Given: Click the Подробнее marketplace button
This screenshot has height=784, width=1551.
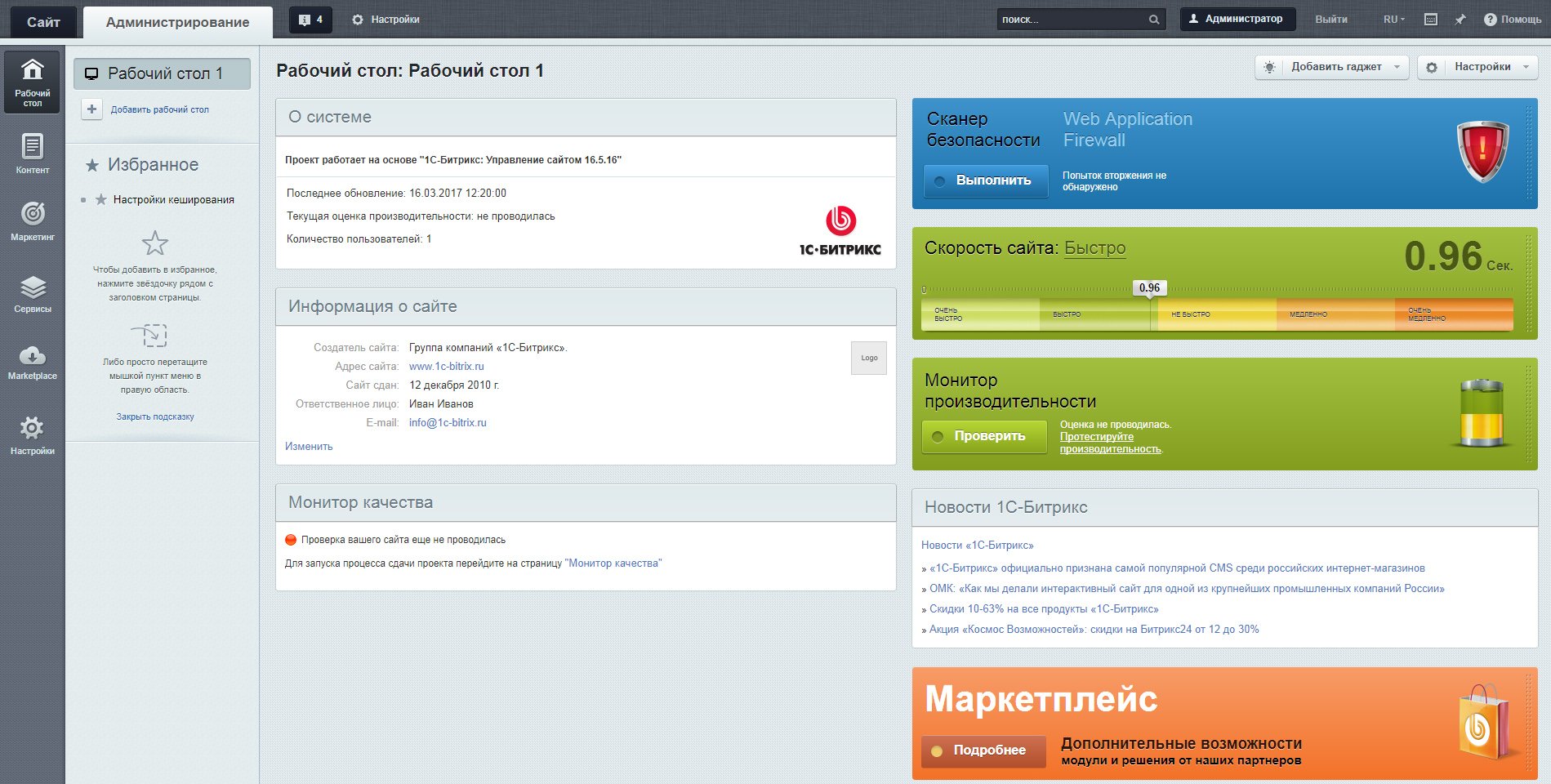Looking at the screenshot, I should coord(983,751).
